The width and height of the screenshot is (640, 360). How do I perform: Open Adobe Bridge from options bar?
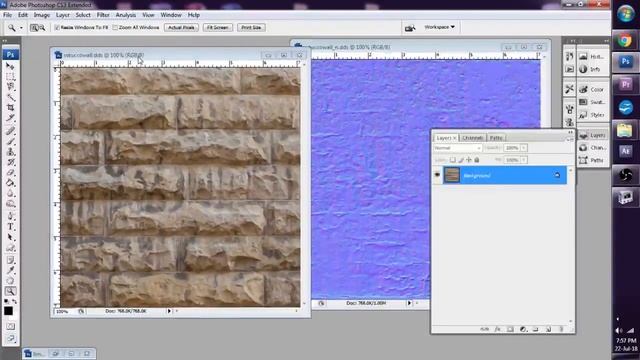pos(410,28)
